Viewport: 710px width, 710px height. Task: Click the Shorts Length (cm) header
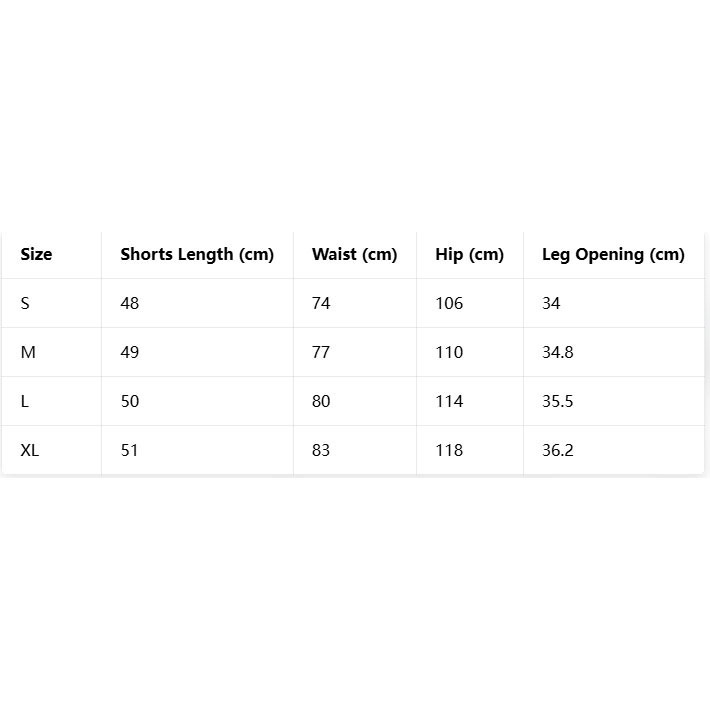197,254
